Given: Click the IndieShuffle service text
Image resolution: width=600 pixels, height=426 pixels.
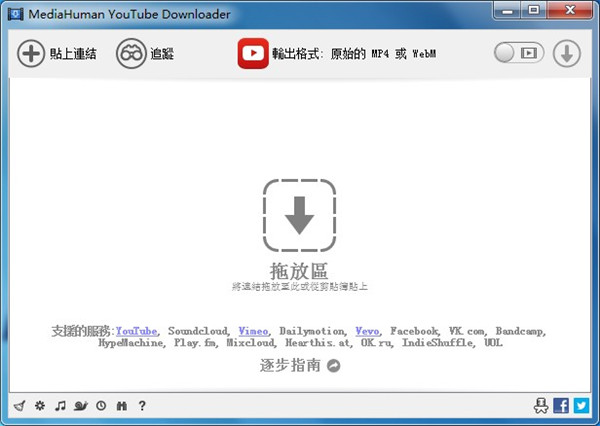Looking at the screenshot, I should [x=437, y=343].
